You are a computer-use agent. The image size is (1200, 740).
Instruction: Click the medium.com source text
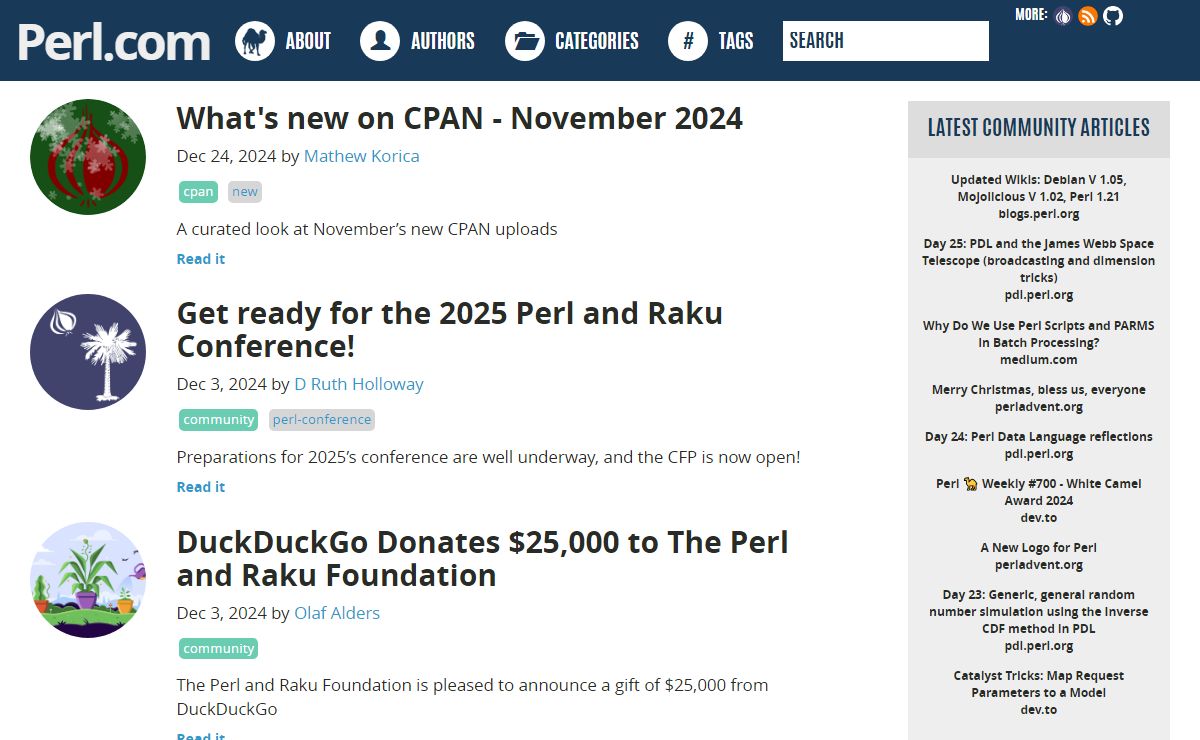tap(1039, 360)
